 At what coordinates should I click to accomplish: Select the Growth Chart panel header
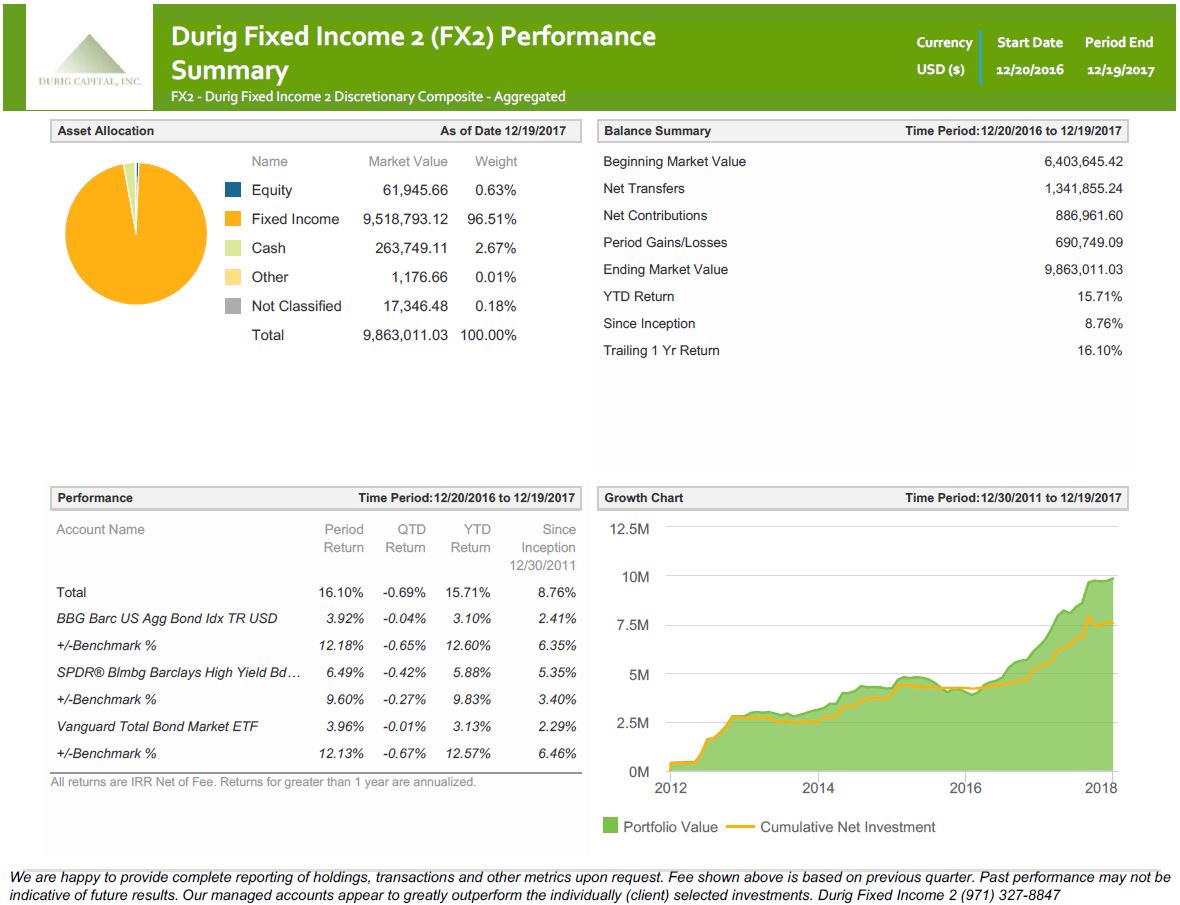pos(862,498)
